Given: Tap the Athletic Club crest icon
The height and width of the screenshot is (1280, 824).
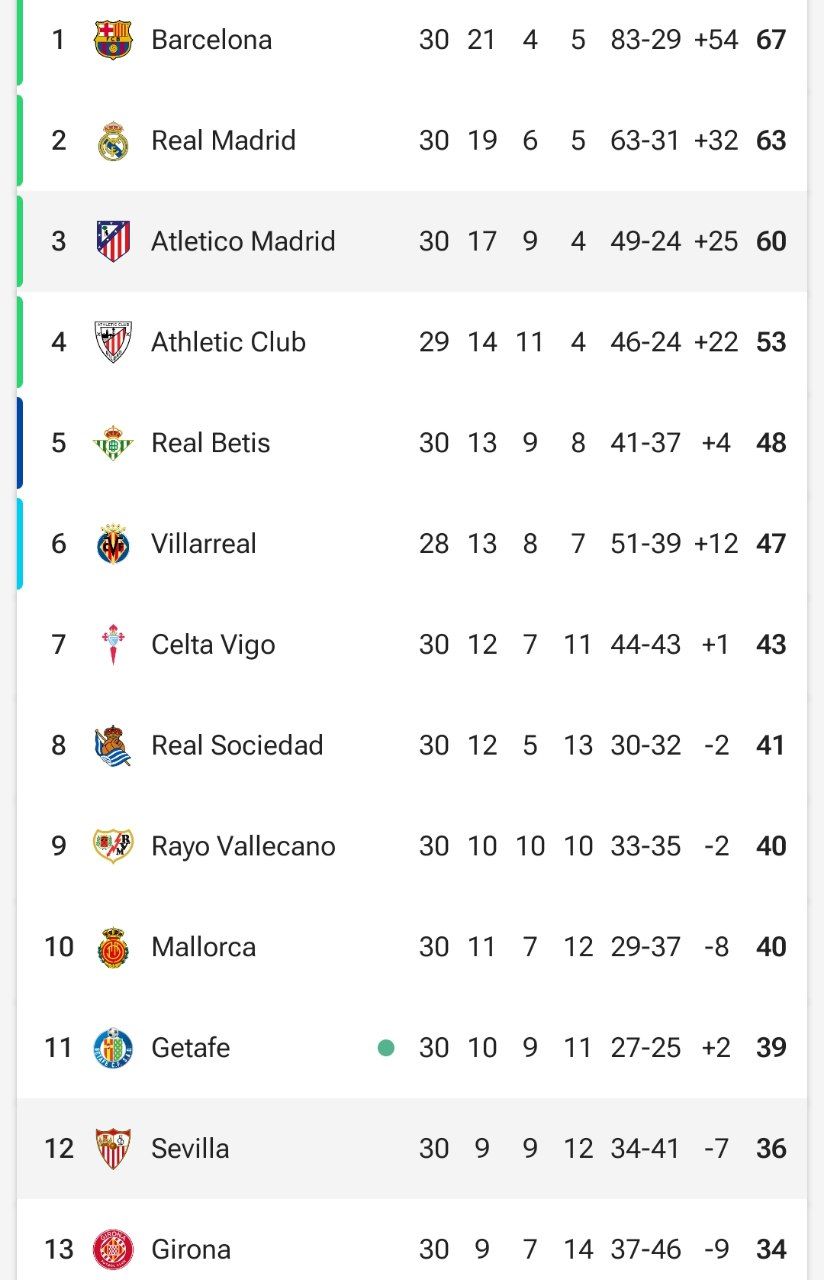Looking at the screenshot, I should pos(113,342).
